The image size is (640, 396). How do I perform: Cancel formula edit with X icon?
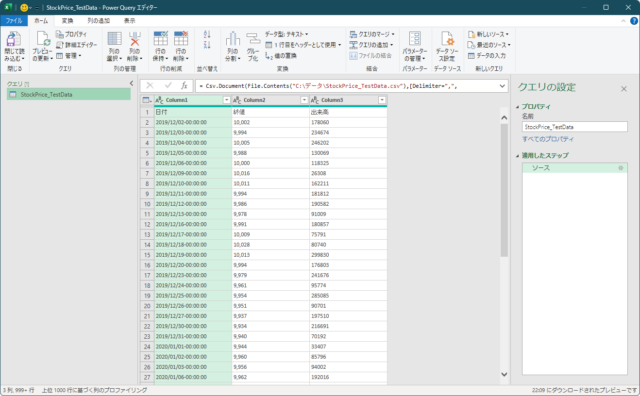(x=150, y=86)
